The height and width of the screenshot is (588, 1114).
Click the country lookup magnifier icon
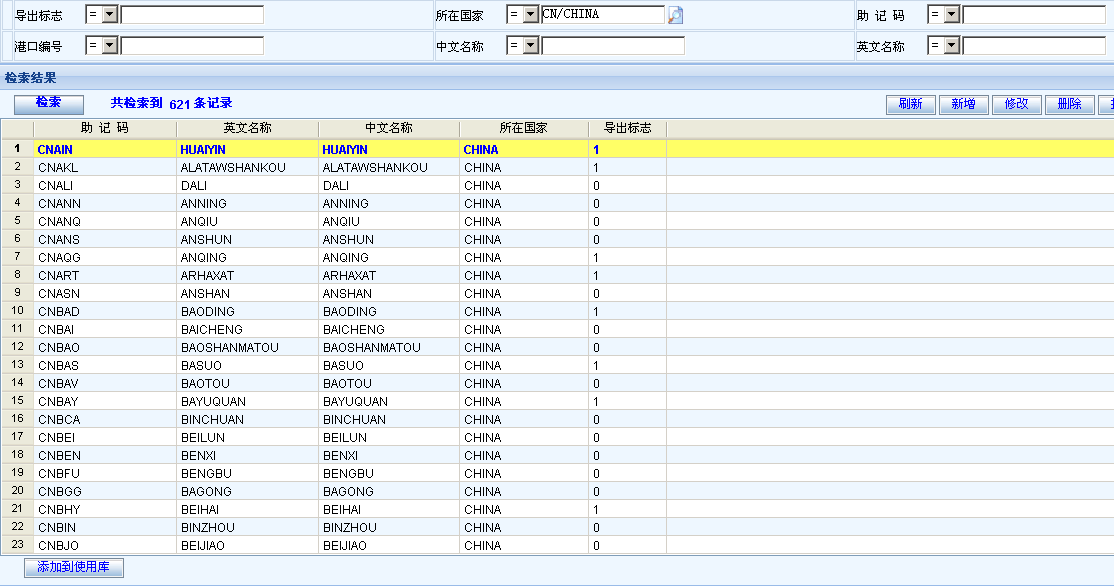(676, 15)
